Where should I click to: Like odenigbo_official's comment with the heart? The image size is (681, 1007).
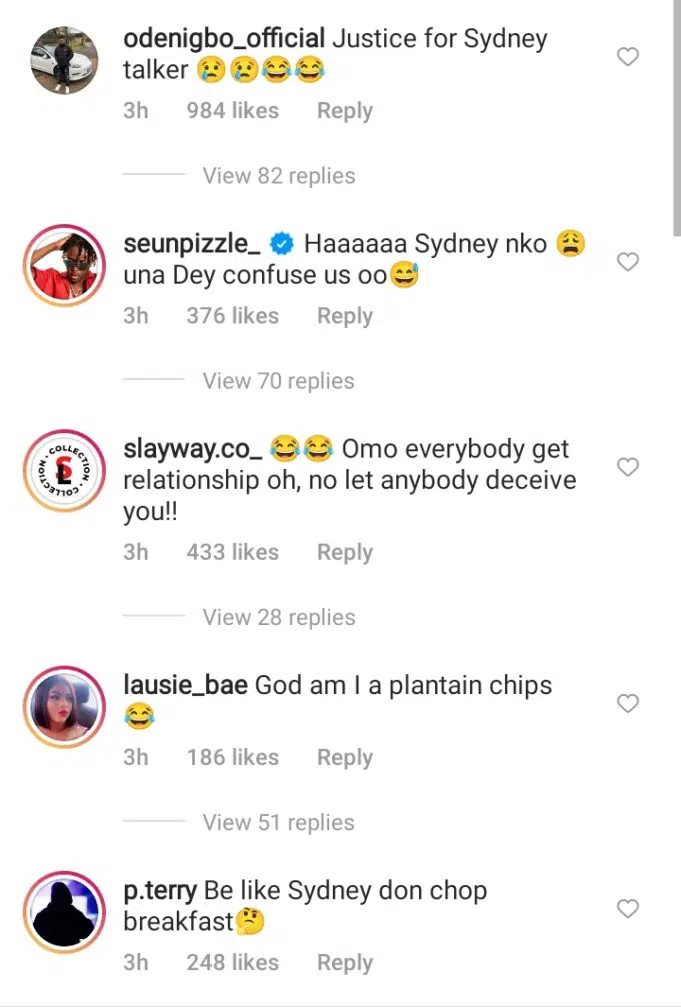click(627, 57)
